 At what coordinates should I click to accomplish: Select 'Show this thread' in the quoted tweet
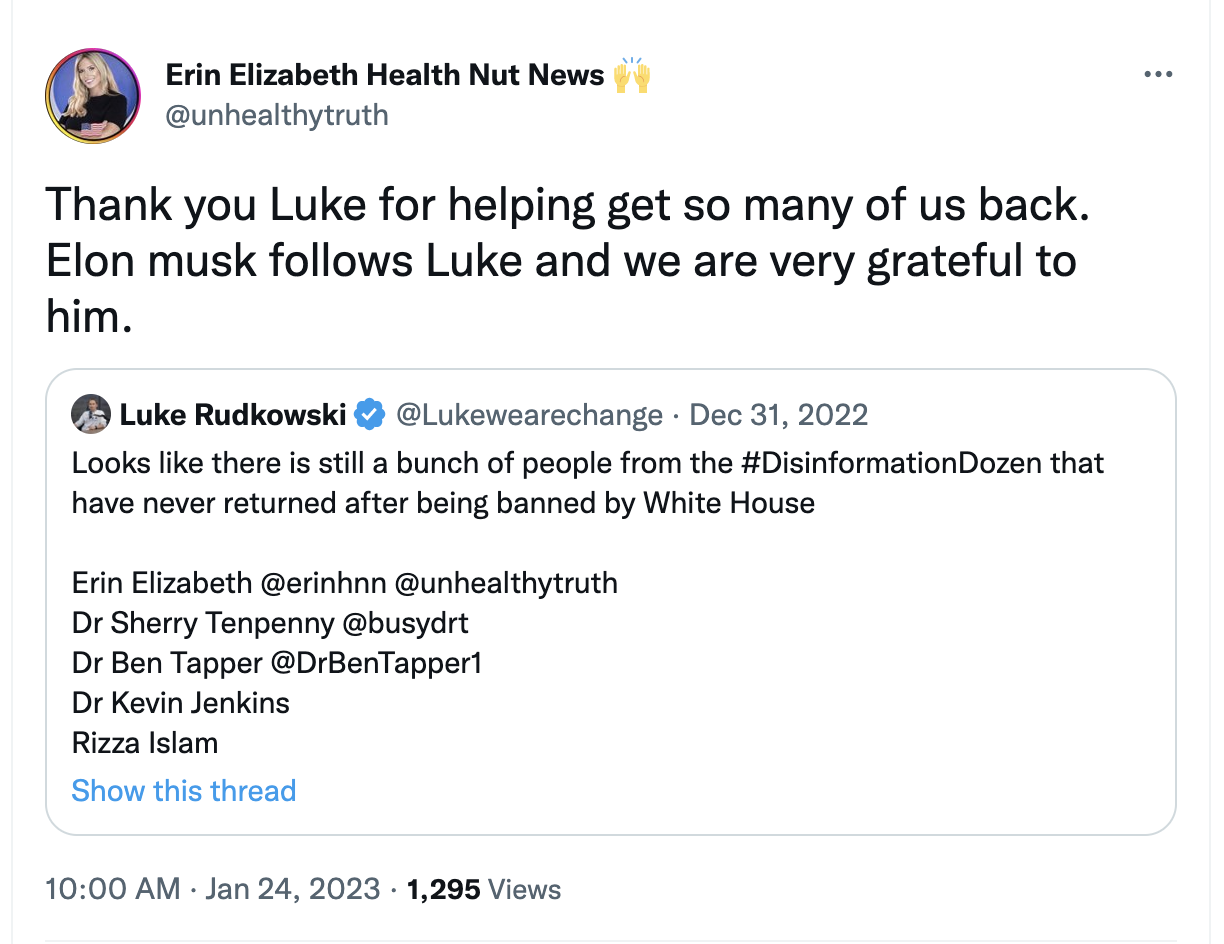click(x=183, y=790)
